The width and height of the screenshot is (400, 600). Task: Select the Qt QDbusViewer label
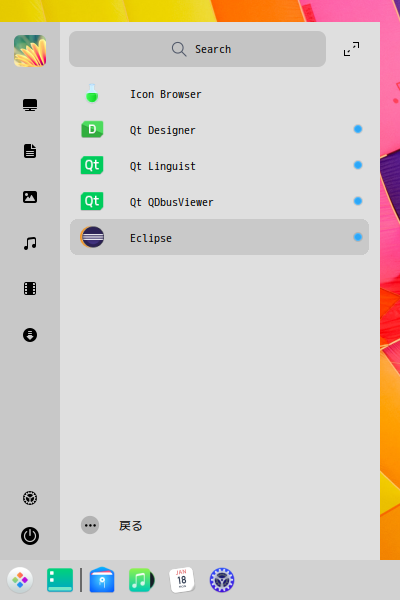(x=171, y=202)
